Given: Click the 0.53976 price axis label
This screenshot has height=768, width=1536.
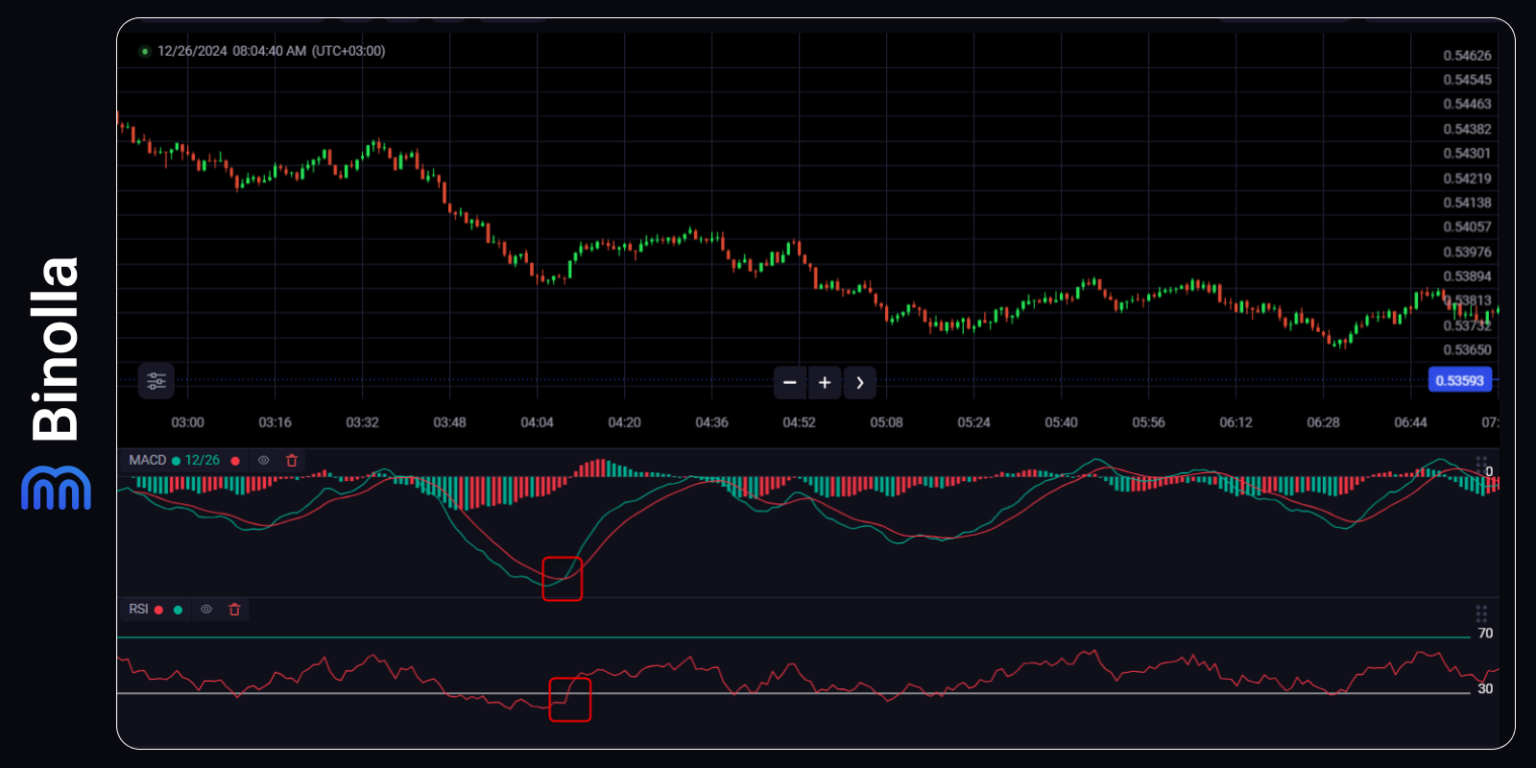Looking at the screenshot, I should 1467,252.
